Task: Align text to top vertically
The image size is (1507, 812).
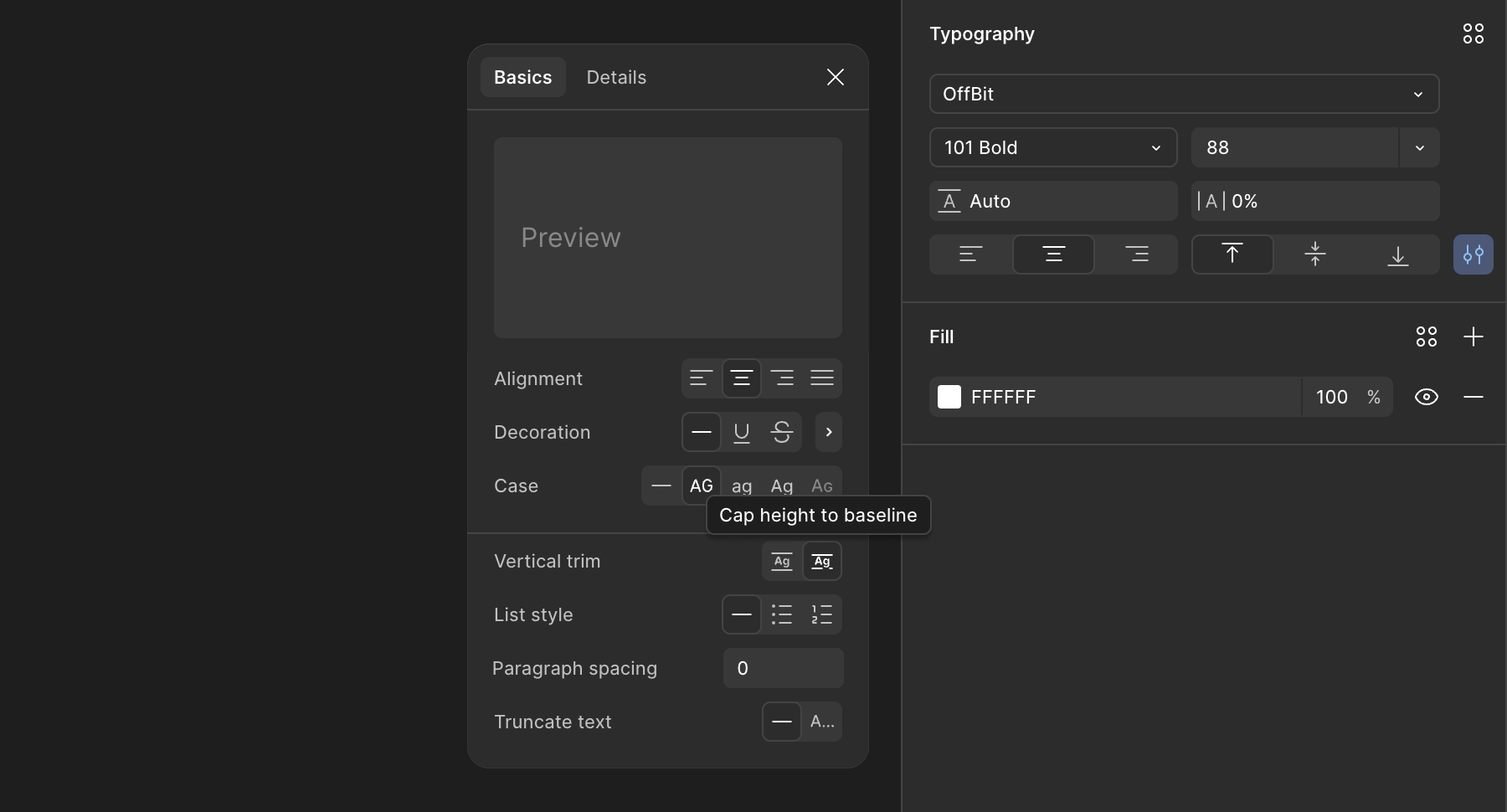Action: coord(1233,254)
